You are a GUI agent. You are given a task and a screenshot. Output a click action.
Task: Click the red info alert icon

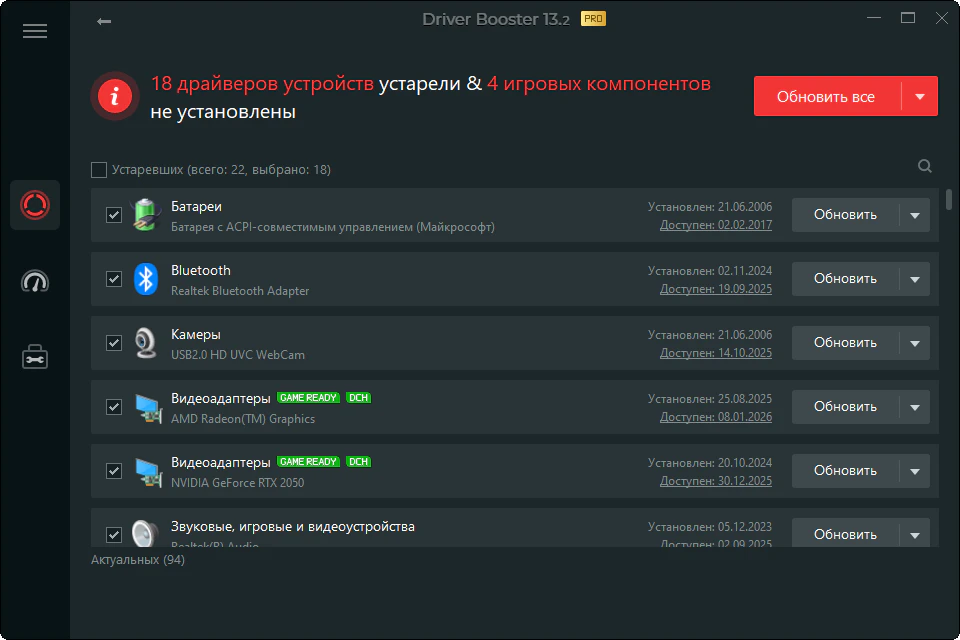[x=115, y=97]
